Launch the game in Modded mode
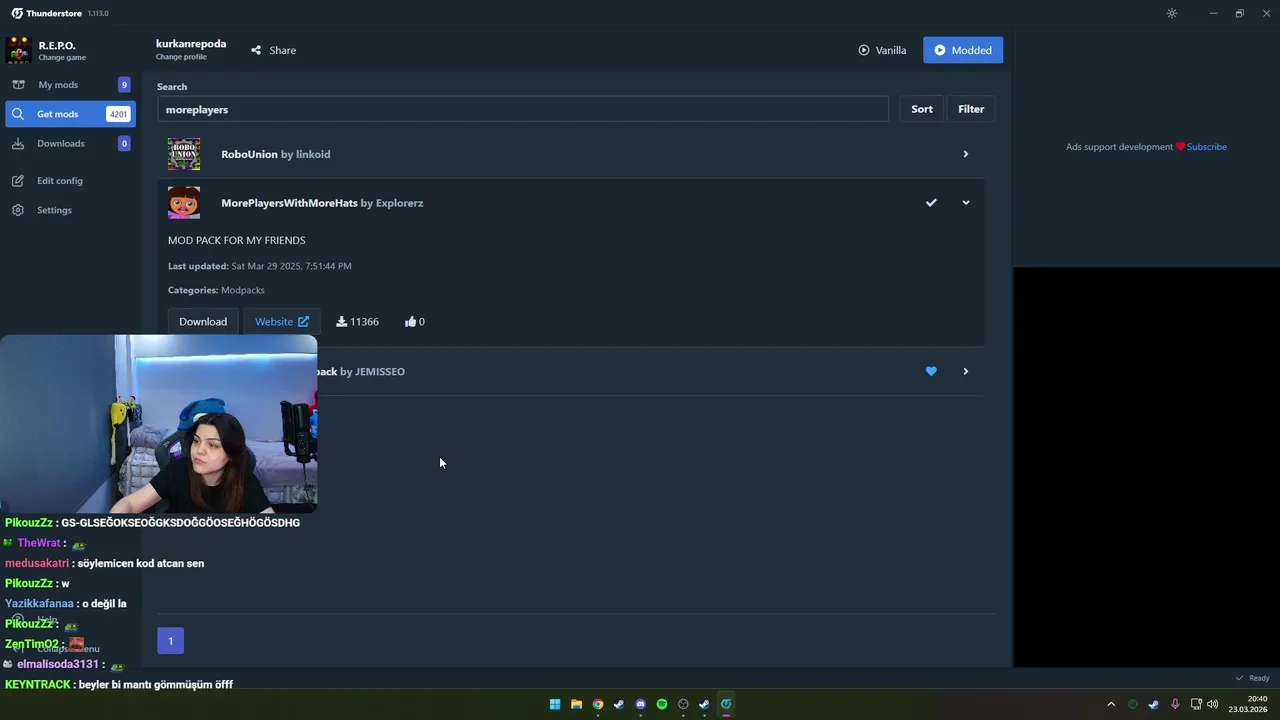The image size is (1280, 720). tap(963, 50)
